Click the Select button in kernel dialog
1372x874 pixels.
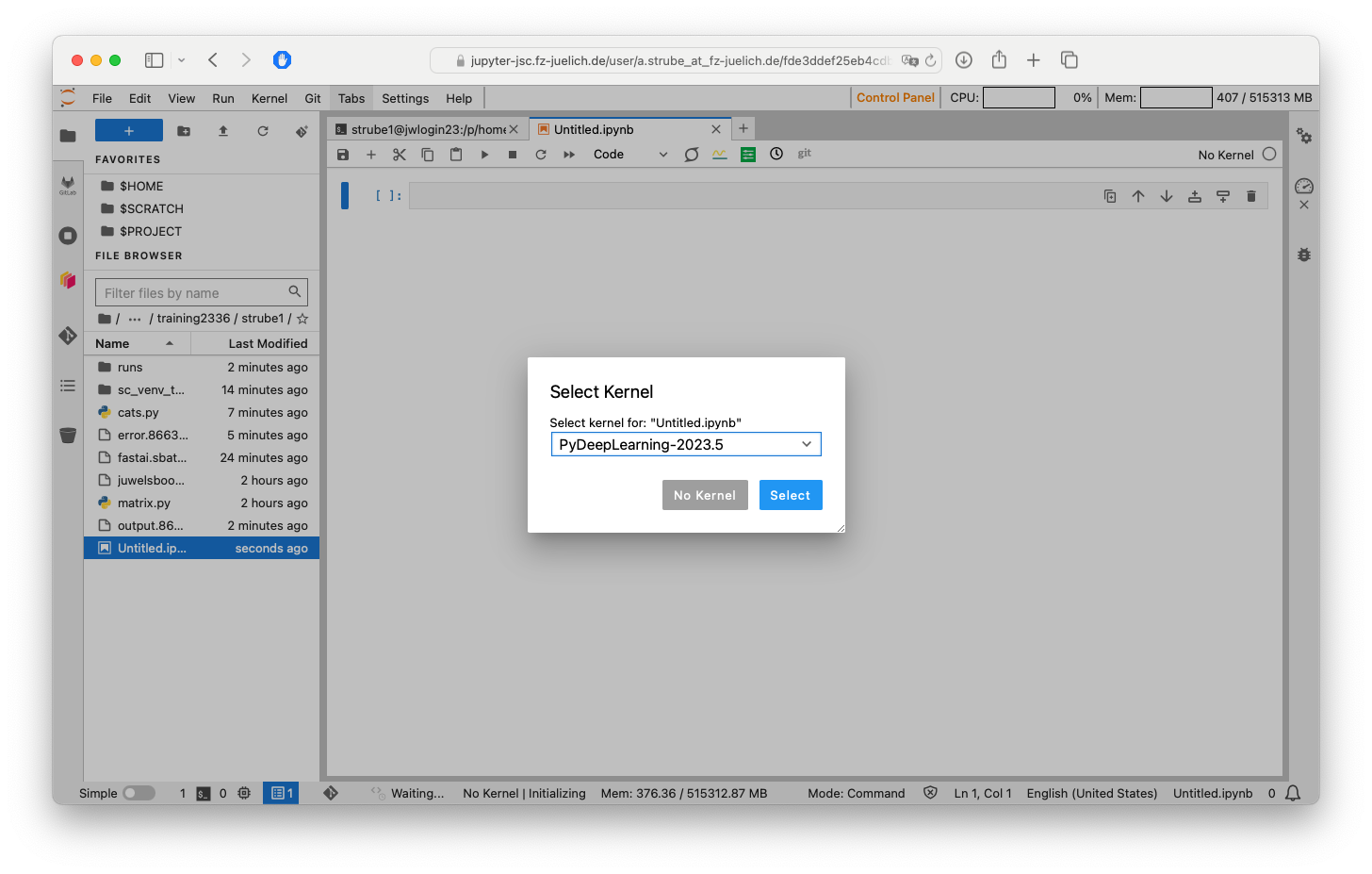(790, 495)
